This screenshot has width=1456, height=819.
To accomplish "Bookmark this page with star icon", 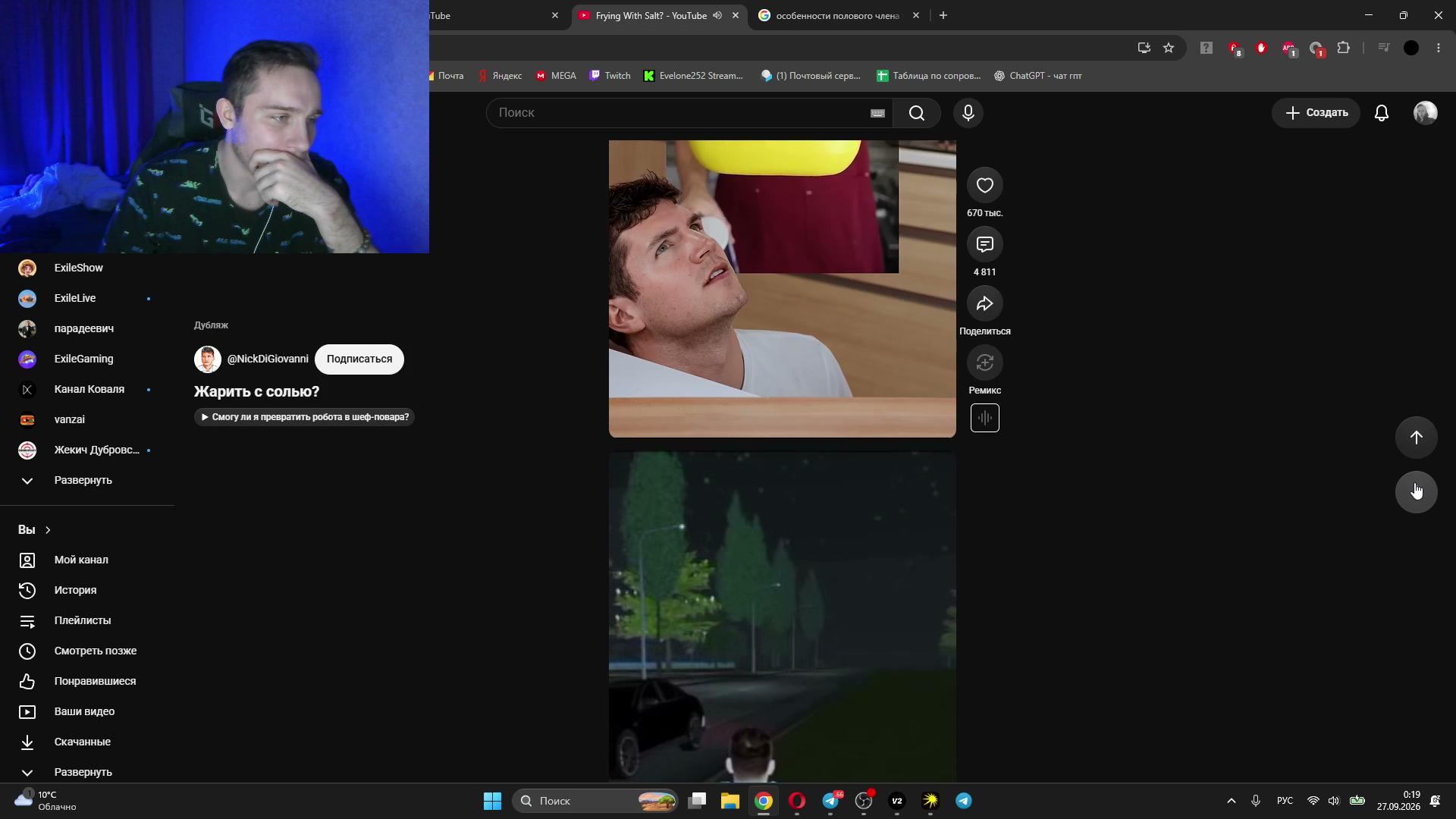I will coord(1169,48).
